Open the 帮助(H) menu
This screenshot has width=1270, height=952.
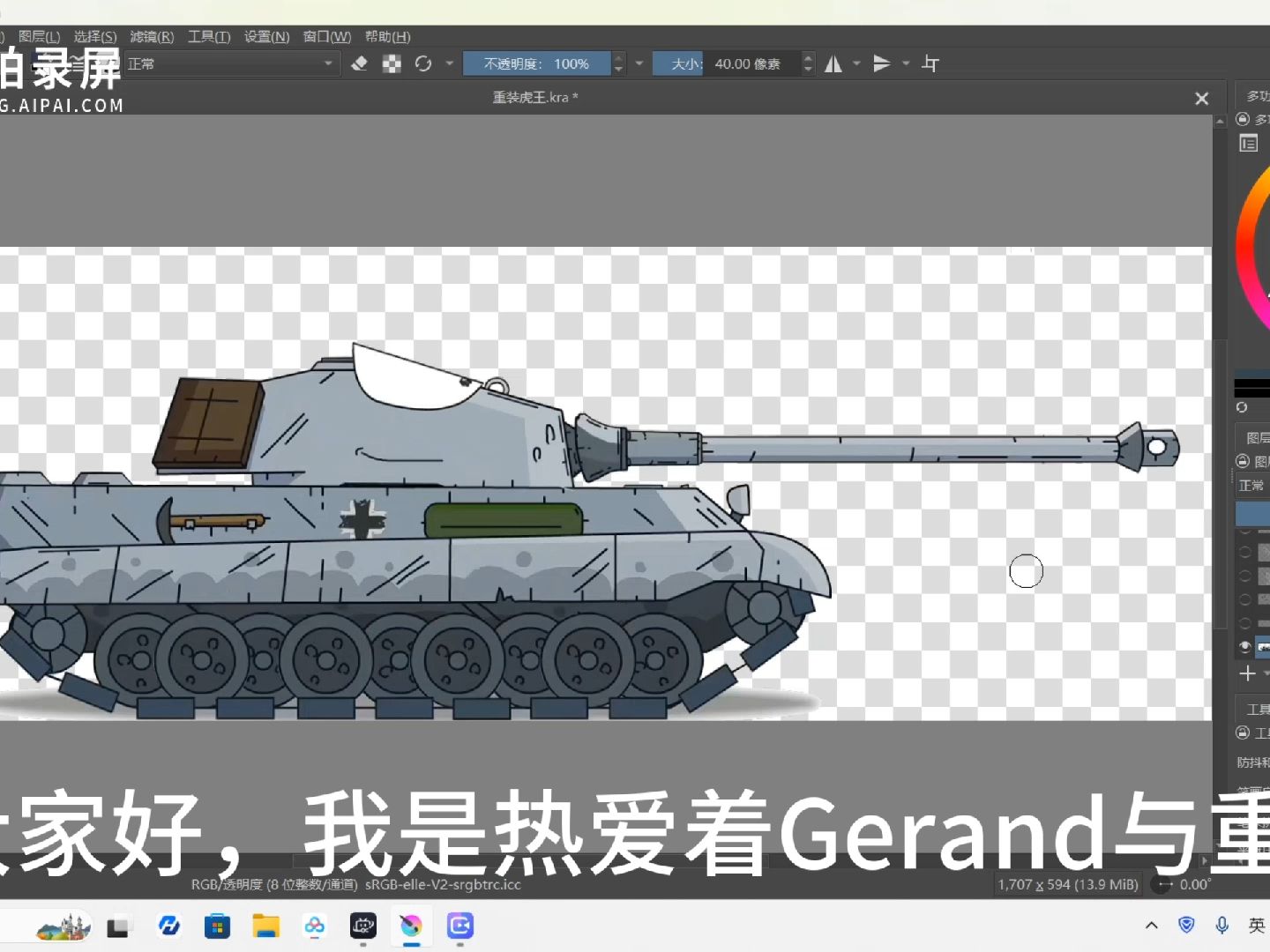pyautogui.click(x=388, y=36)
